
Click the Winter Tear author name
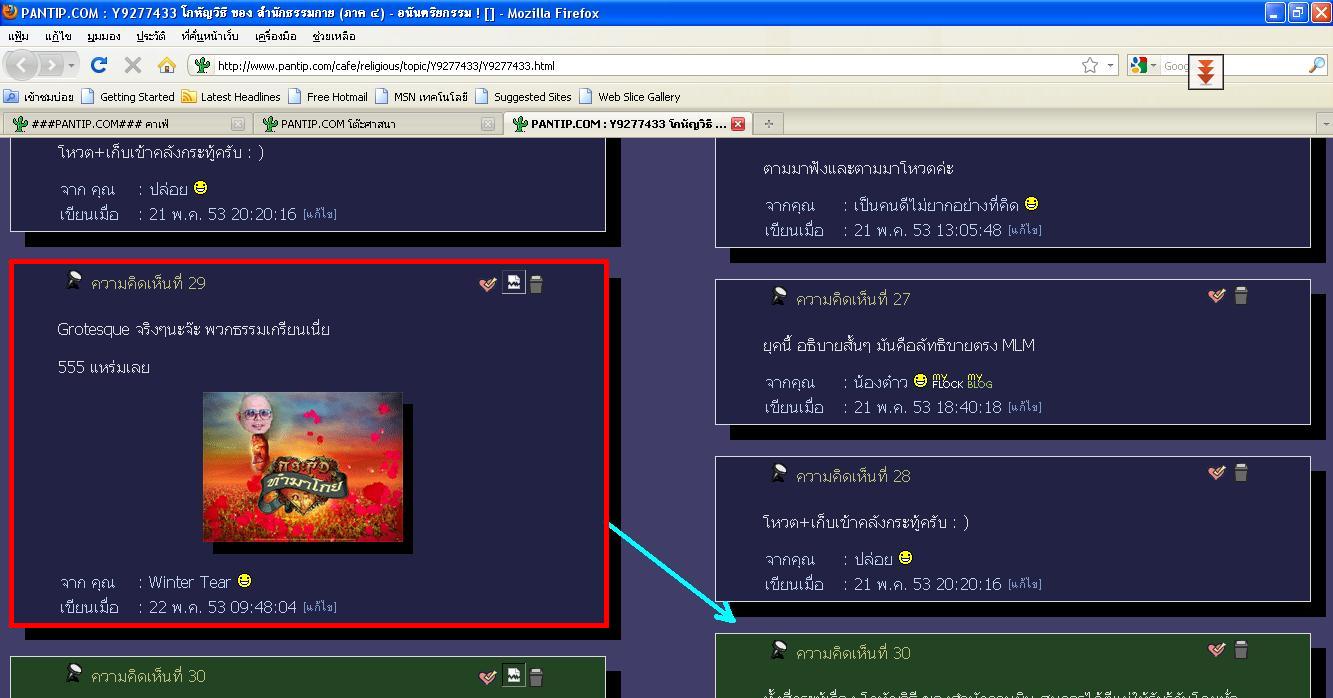point(190,581)
